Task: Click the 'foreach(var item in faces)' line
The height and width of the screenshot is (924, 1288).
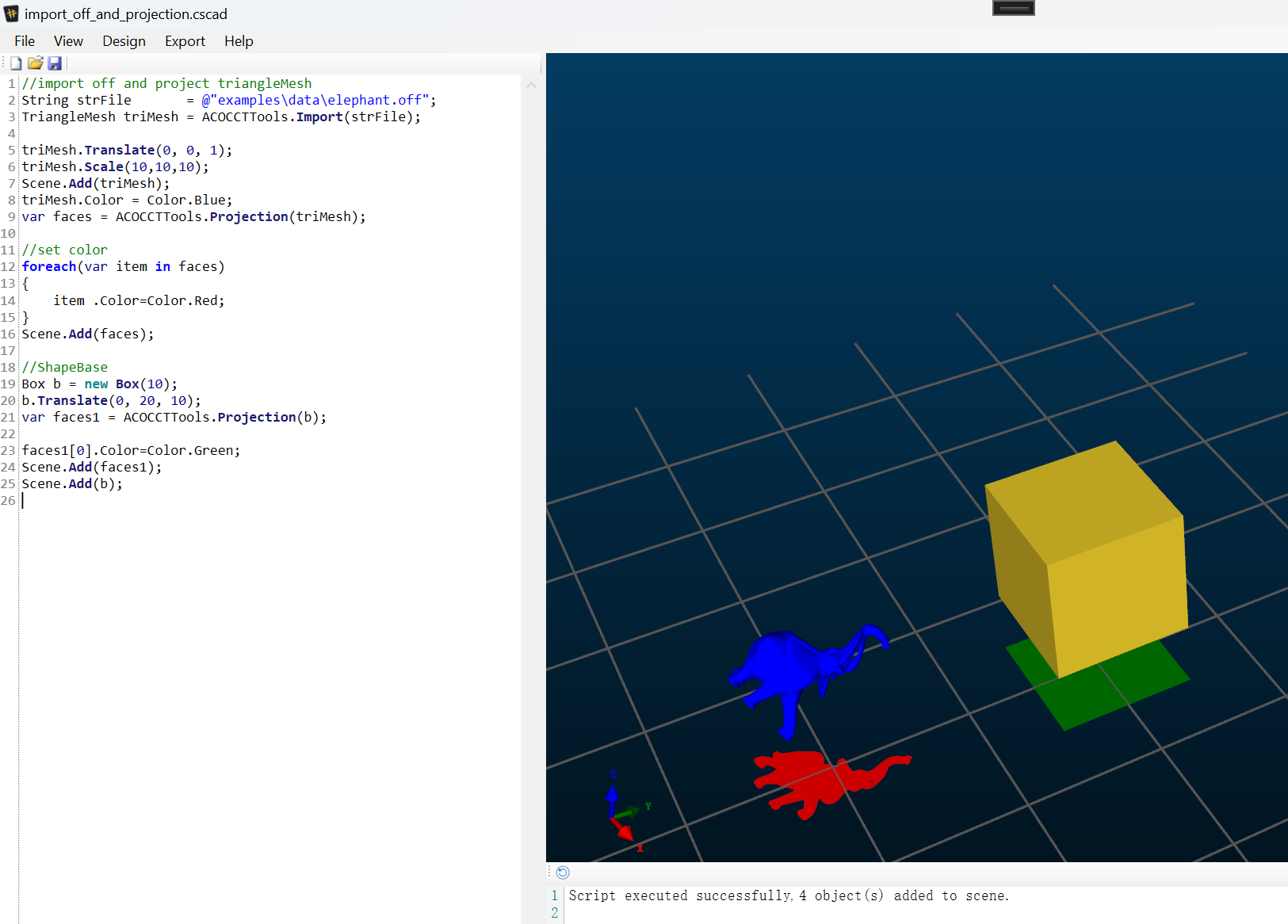Action: pos(123,267)
